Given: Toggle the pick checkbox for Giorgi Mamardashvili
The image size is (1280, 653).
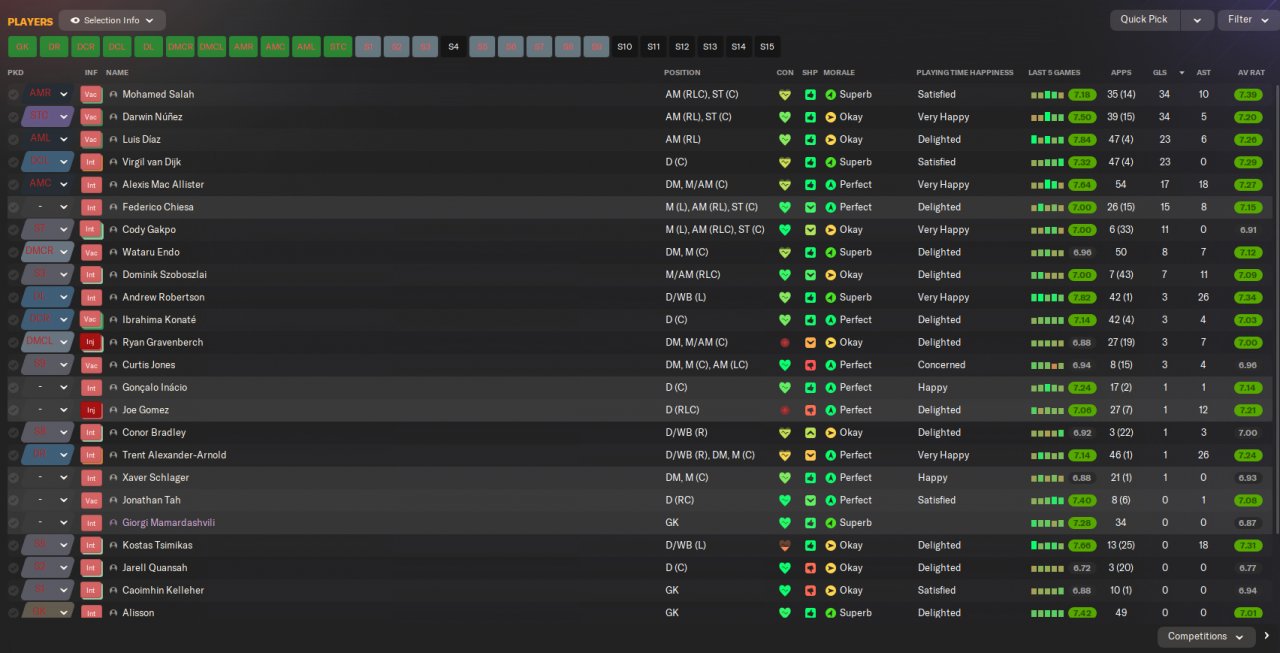Looking at the screenshot, I should pyautogui.click(x=13, y=523).
